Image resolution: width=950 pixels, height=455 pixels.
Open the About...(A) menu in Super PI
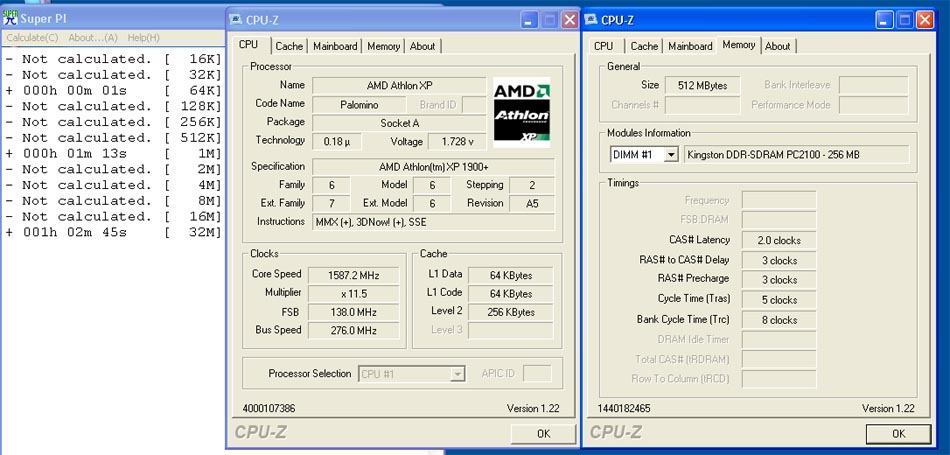(93, 38)
